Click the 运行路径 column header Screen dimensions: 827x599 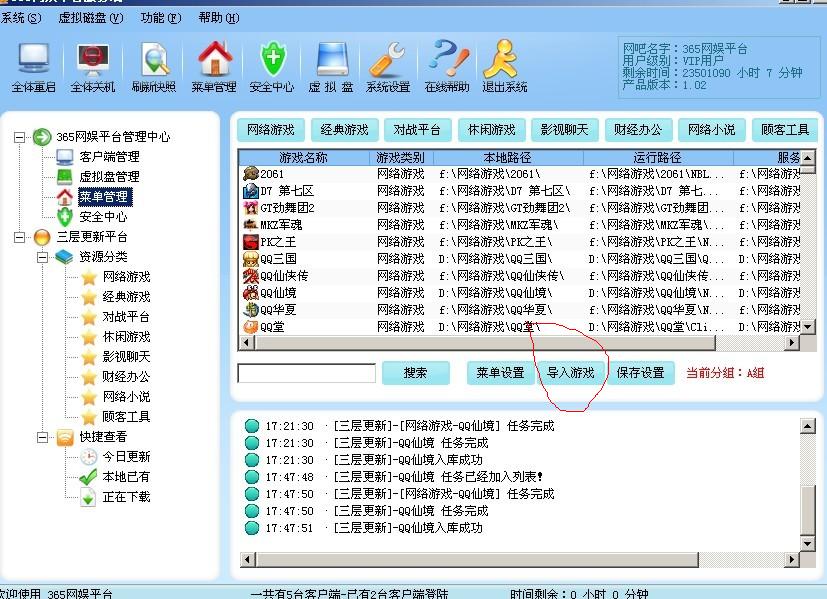(x=658, y=157)
